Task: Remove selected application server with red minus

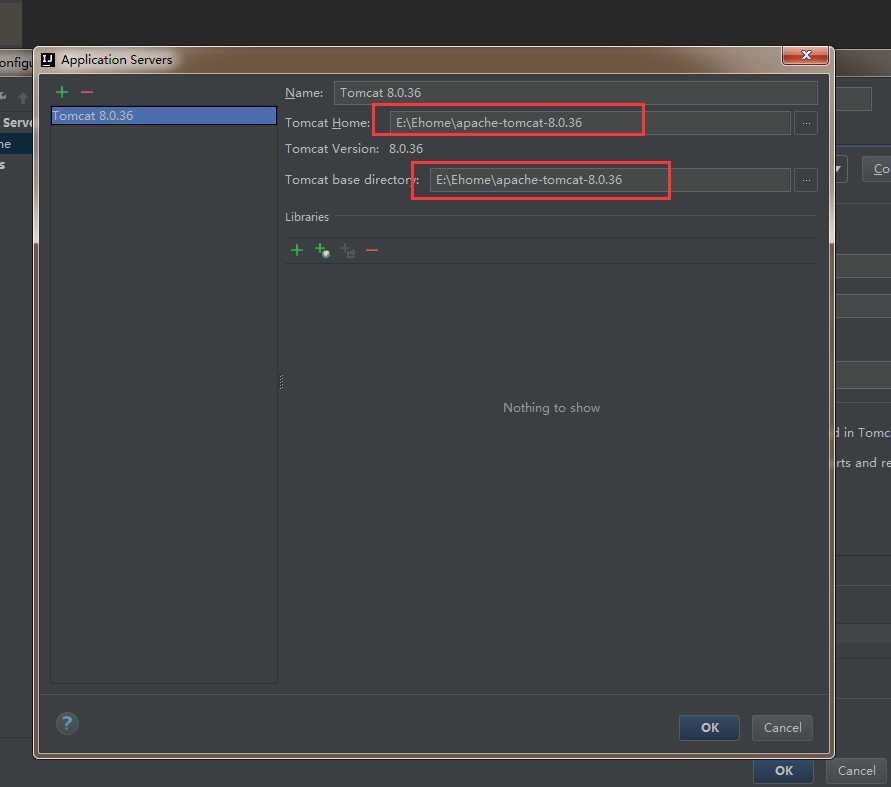Action: point(87,91)
